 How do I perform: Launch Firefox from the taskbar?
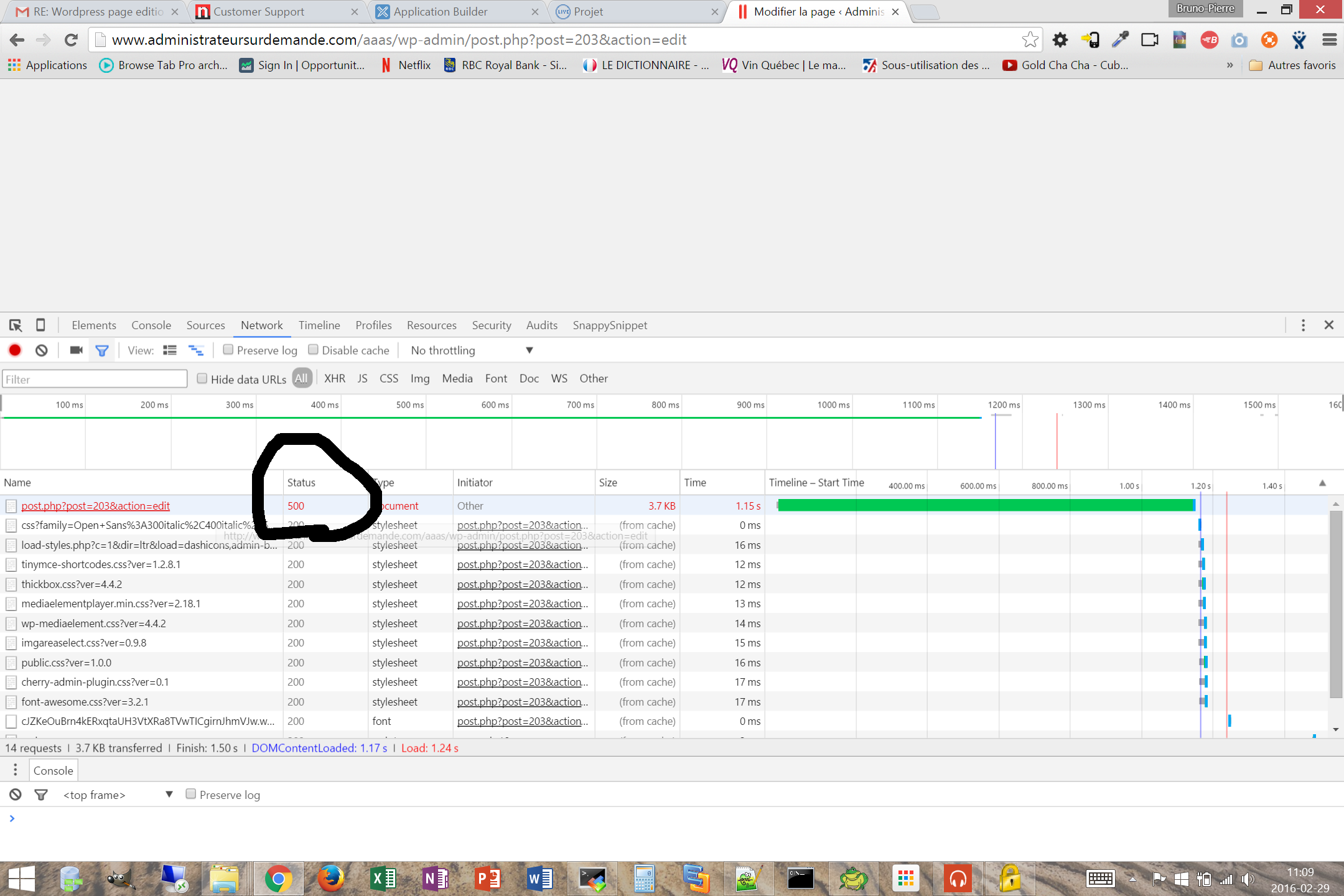(x=330, y=879)
